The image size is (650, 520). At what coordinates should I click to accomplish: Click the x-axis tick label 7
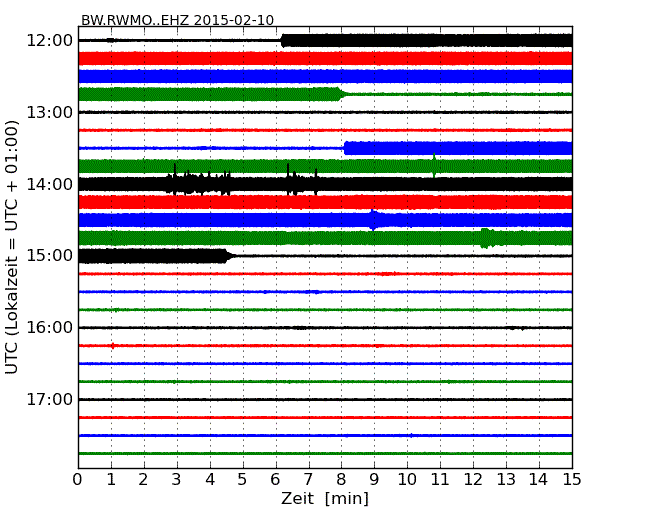point(308,480)
